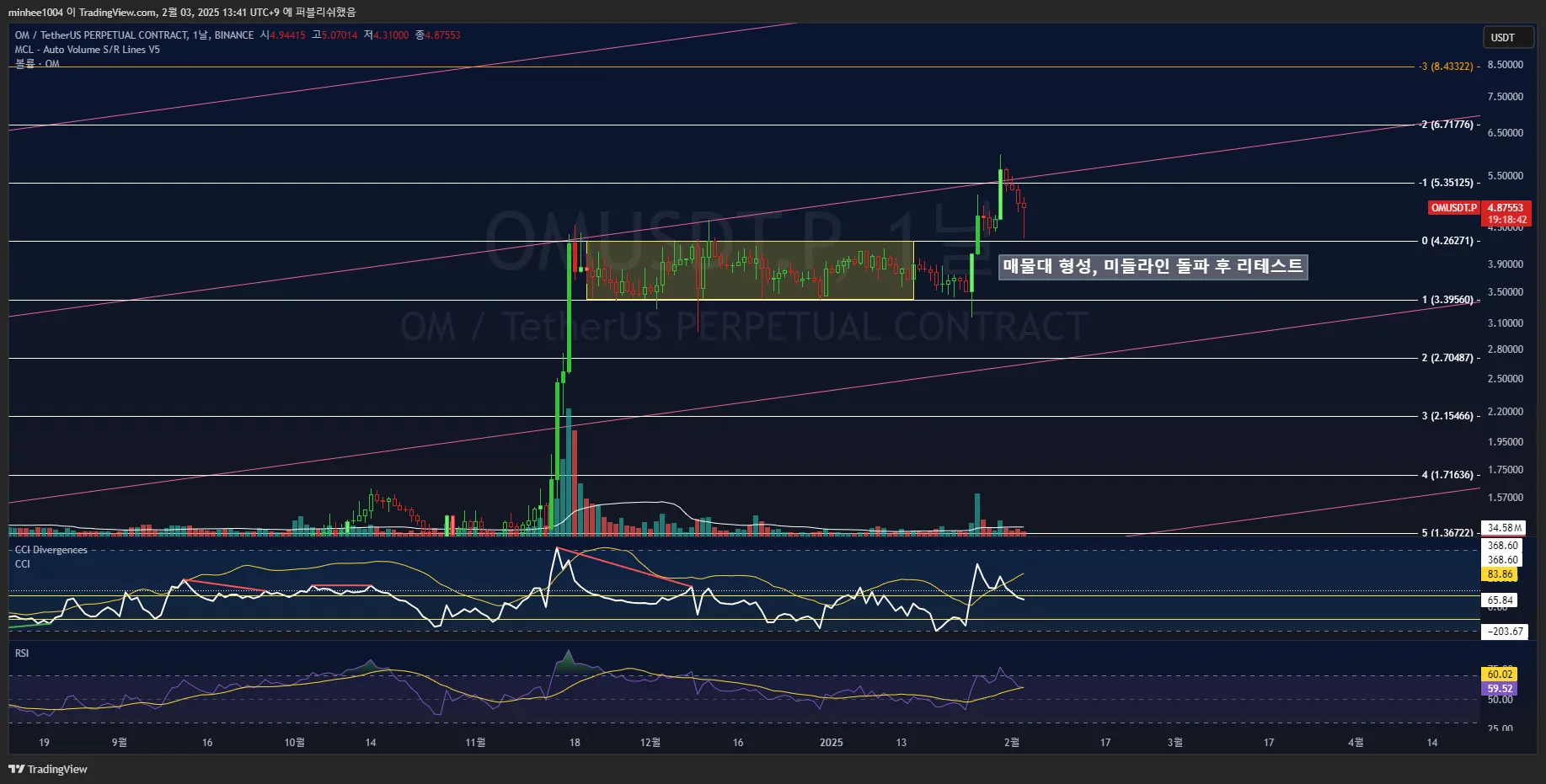The height and width of the screenshot is (784, 1546).
Task: Click the publisher header line by minhee1004
Action: point(182,12)
